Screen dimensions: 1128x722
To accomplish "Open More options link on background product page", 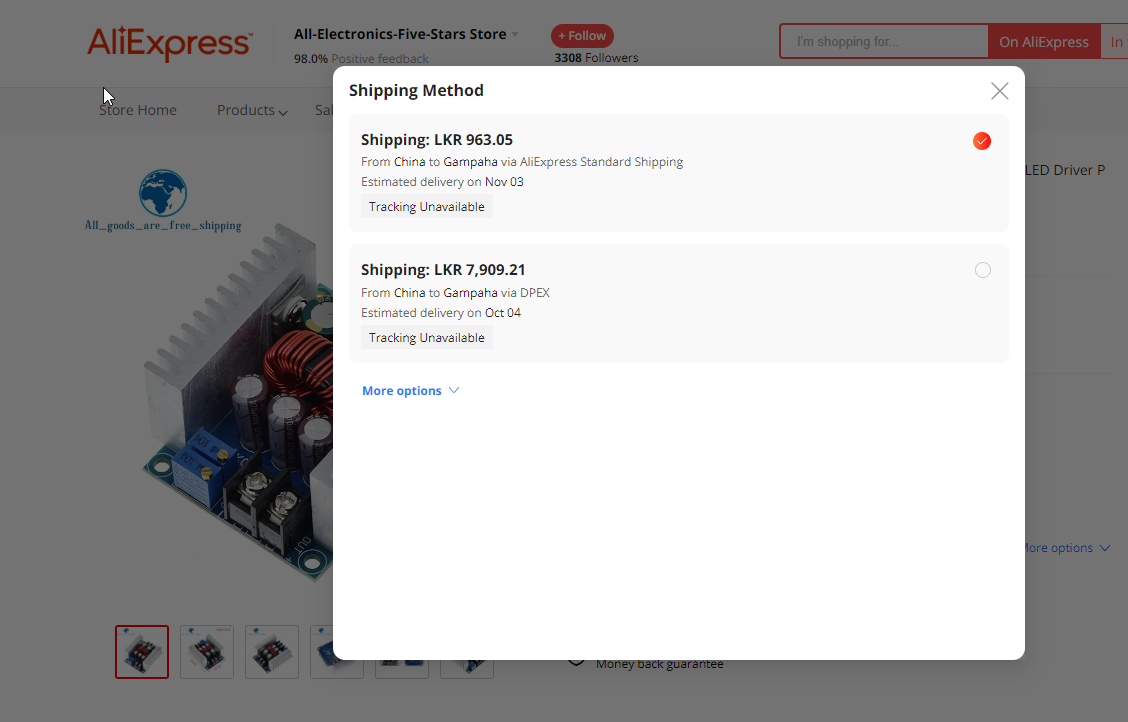I will pos(1068,548).
